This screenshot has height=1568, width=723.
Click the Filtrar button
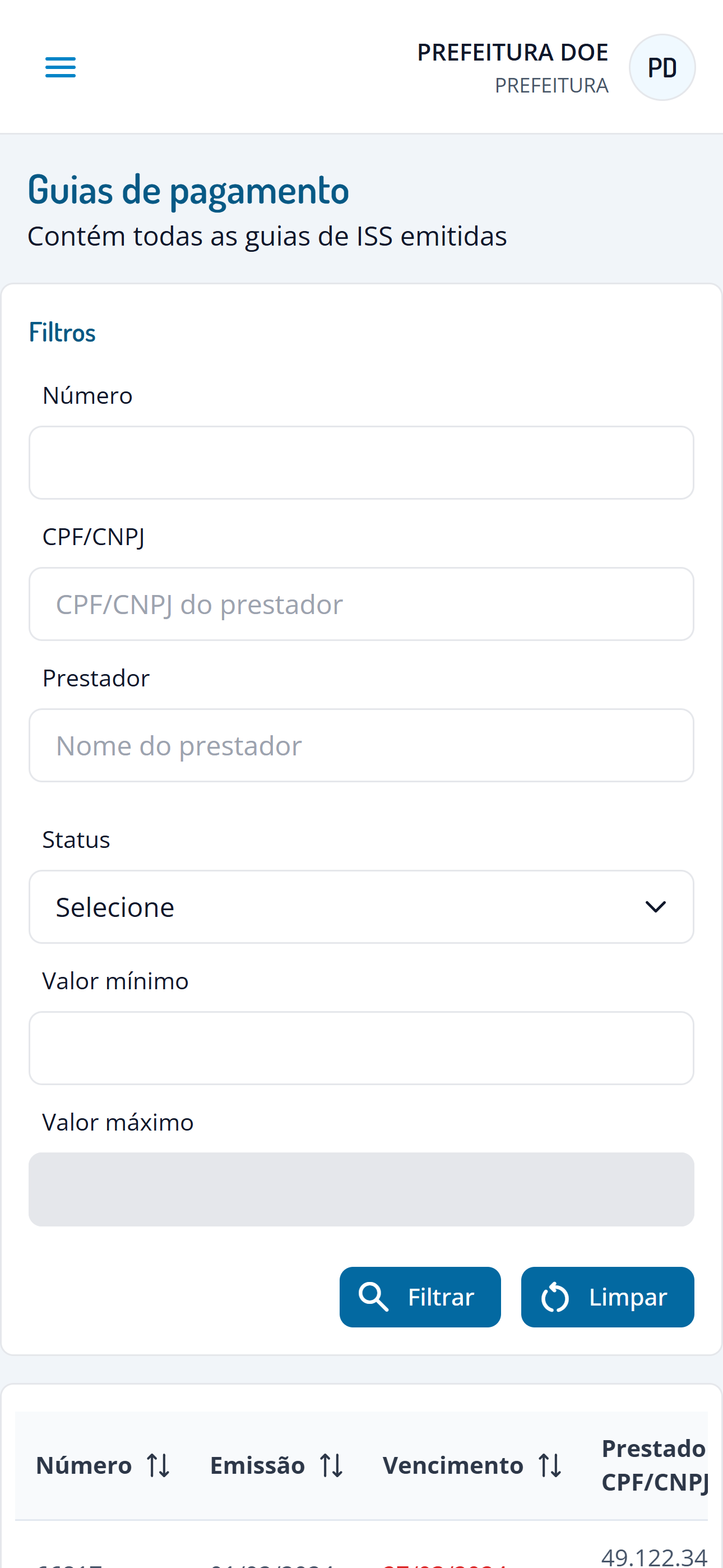coord(420,1297)
